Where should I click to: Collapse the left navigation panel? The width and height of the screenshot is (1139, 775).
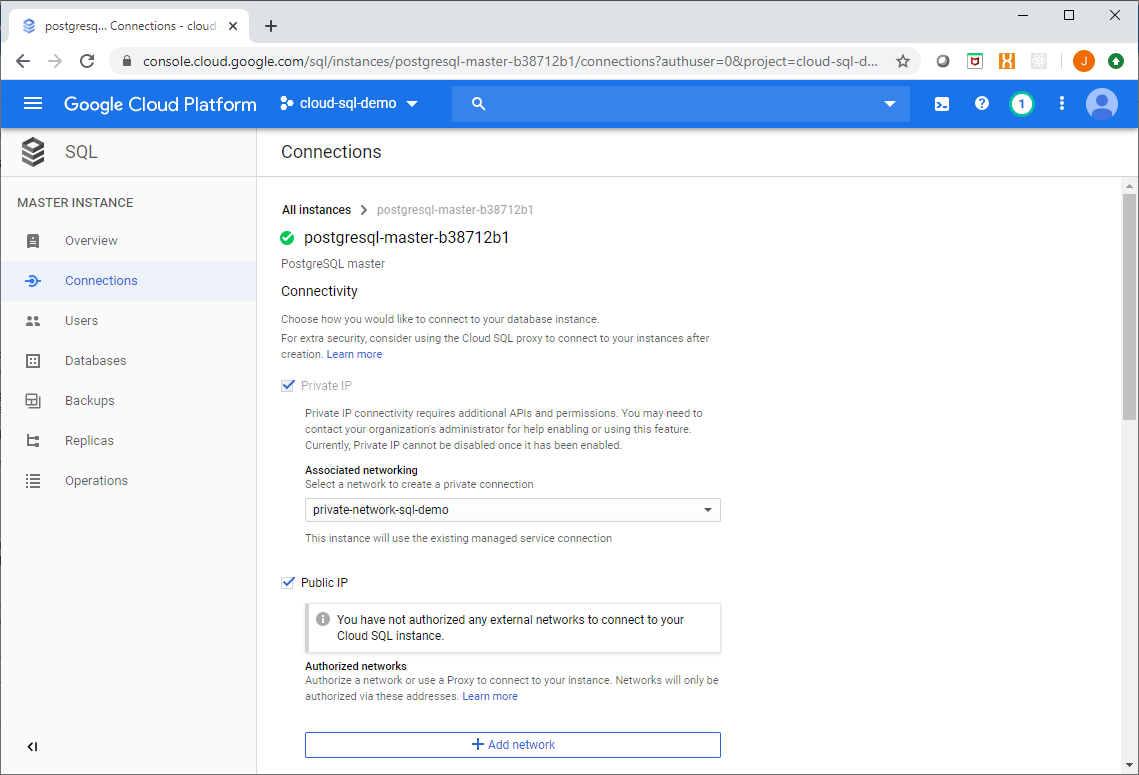click(32, 747)
